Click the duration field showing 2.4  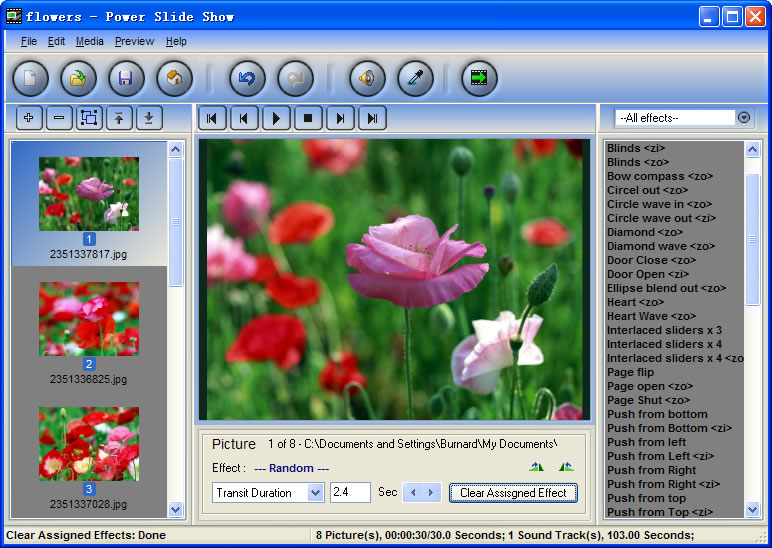350,492
